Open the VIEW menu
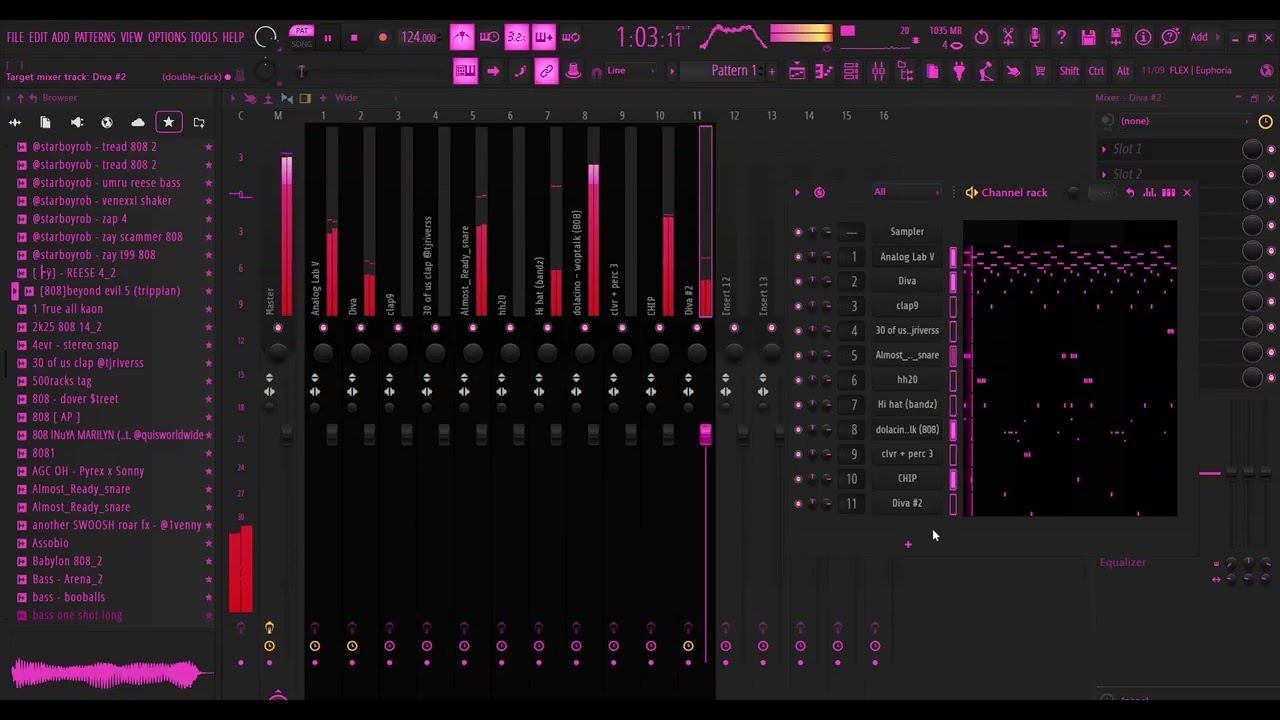The height and width of the screenshot is (720, 1280). pyautogui.click(x=132, y=37)
